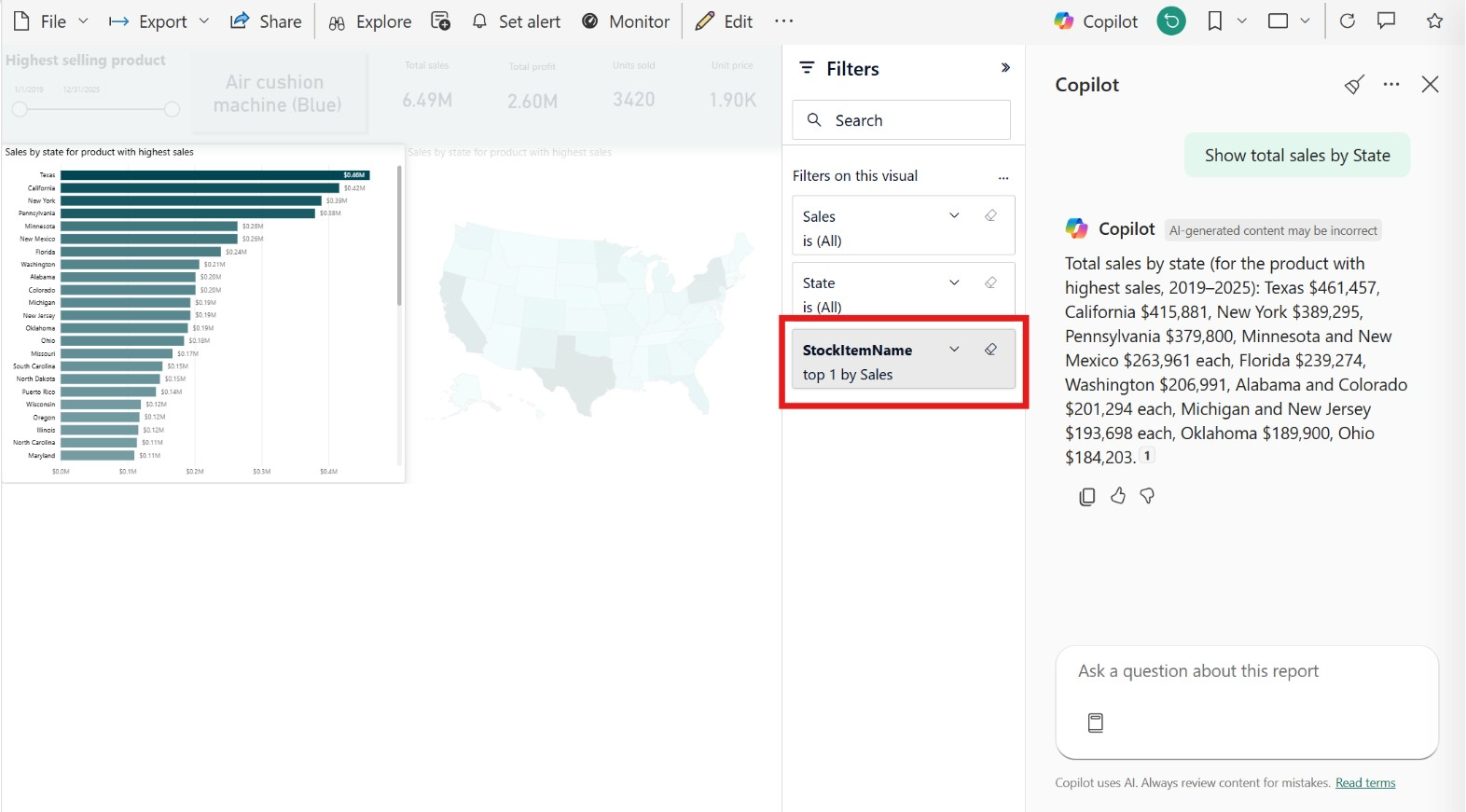Collapse the Filters pane
1466x812 pixels.
click(1005, 68)
